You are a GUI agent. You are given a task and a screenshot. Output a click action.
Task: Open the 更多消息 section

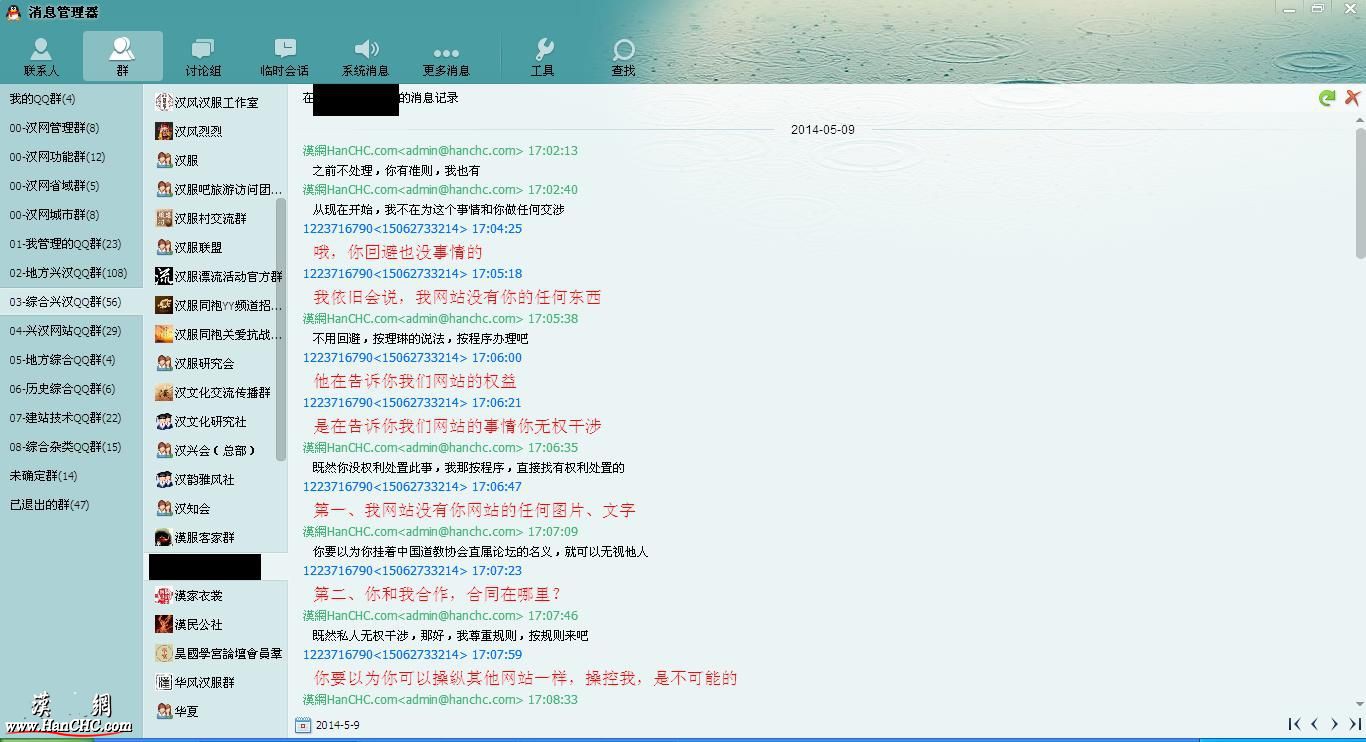pyautogui.click(x=446, y=57)
